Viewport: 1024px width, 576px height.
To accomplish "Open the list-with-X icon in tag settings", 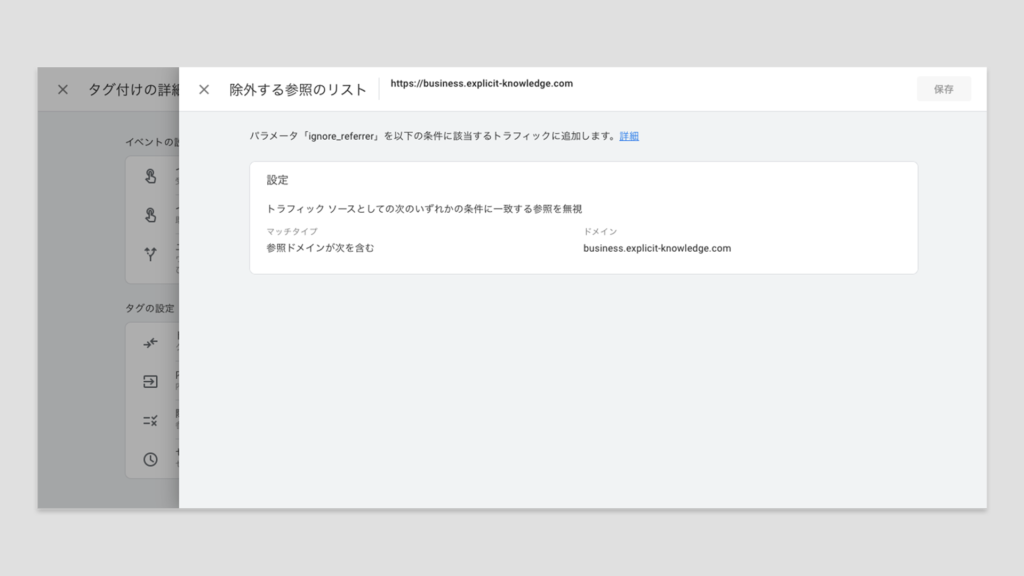I will 150,420.
